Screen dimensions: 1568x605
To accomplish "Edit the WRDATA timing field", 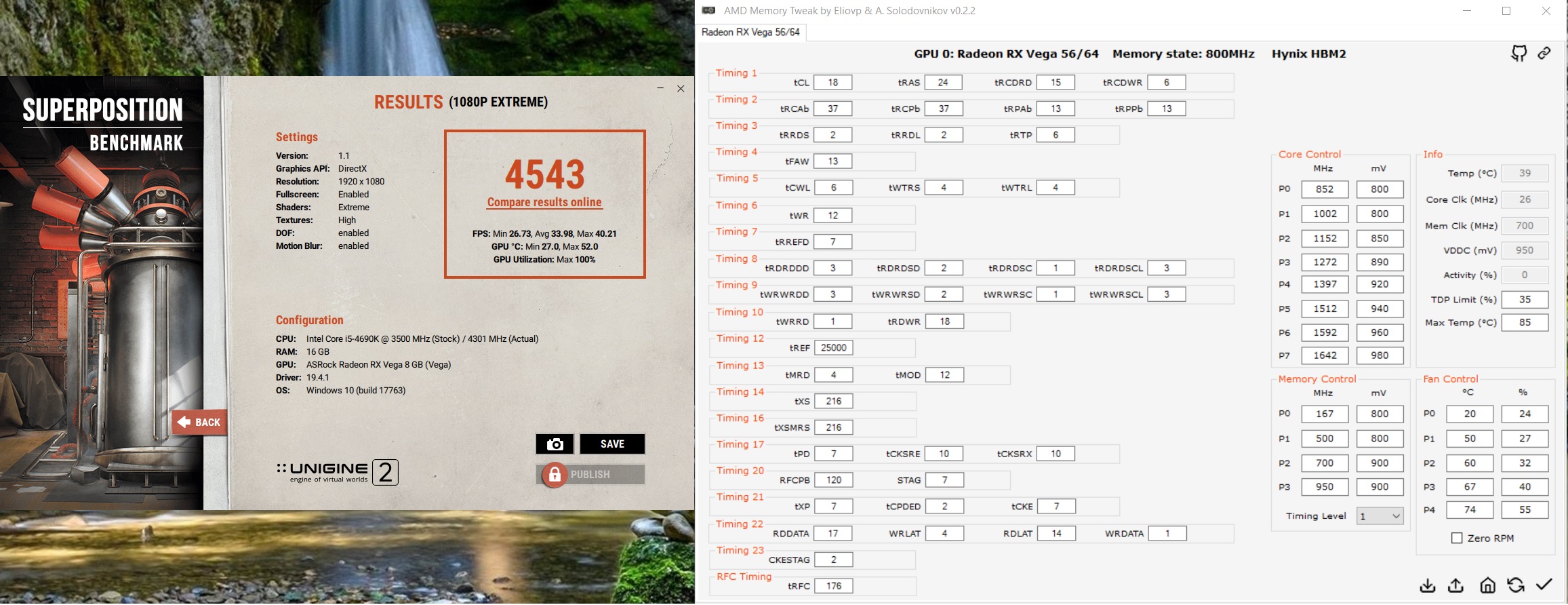I will click(x=1167, y=534).
